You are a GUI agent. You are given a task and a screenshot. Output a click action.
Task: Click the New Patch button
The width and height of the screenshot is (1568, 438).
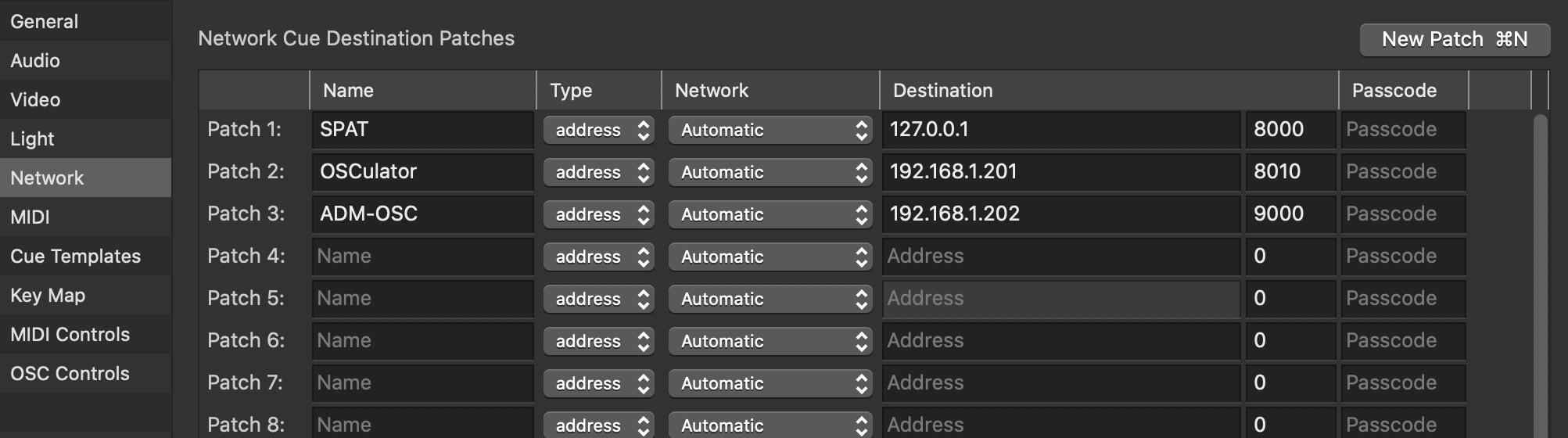1454,40
